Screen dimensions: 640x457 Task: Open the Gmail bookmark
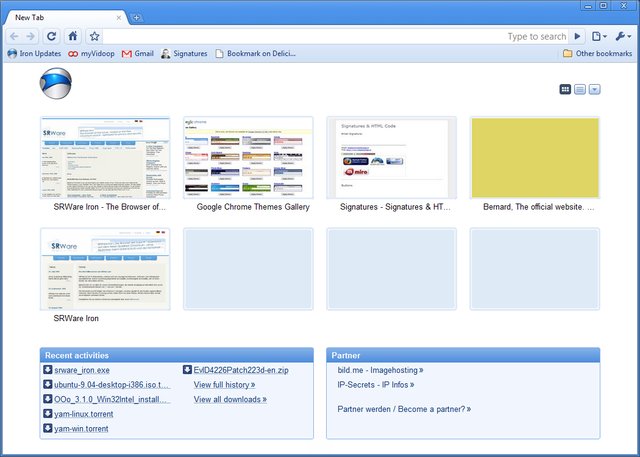138,53
